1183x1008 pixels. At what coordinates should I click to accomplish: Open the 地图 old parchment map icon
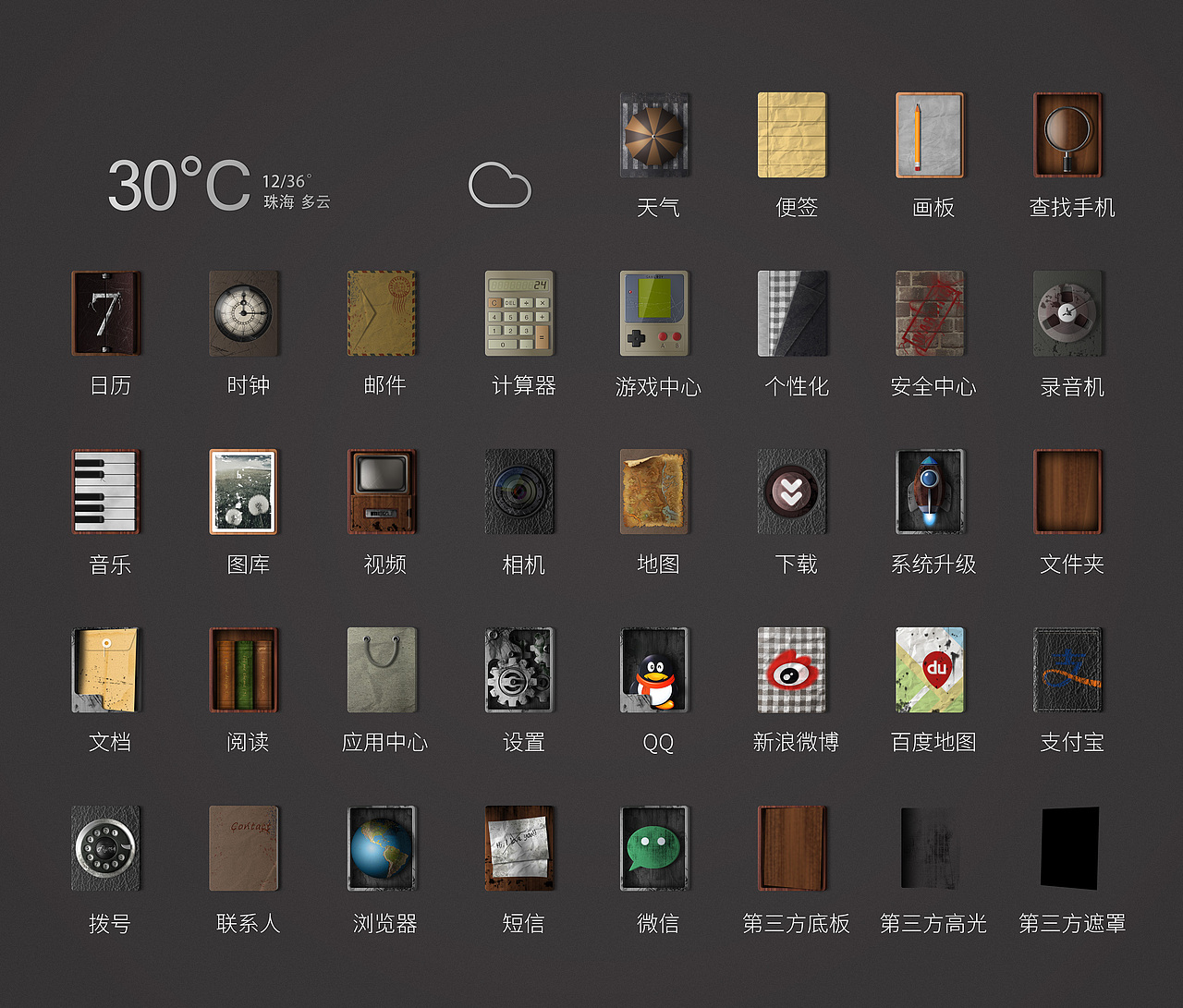654,492
